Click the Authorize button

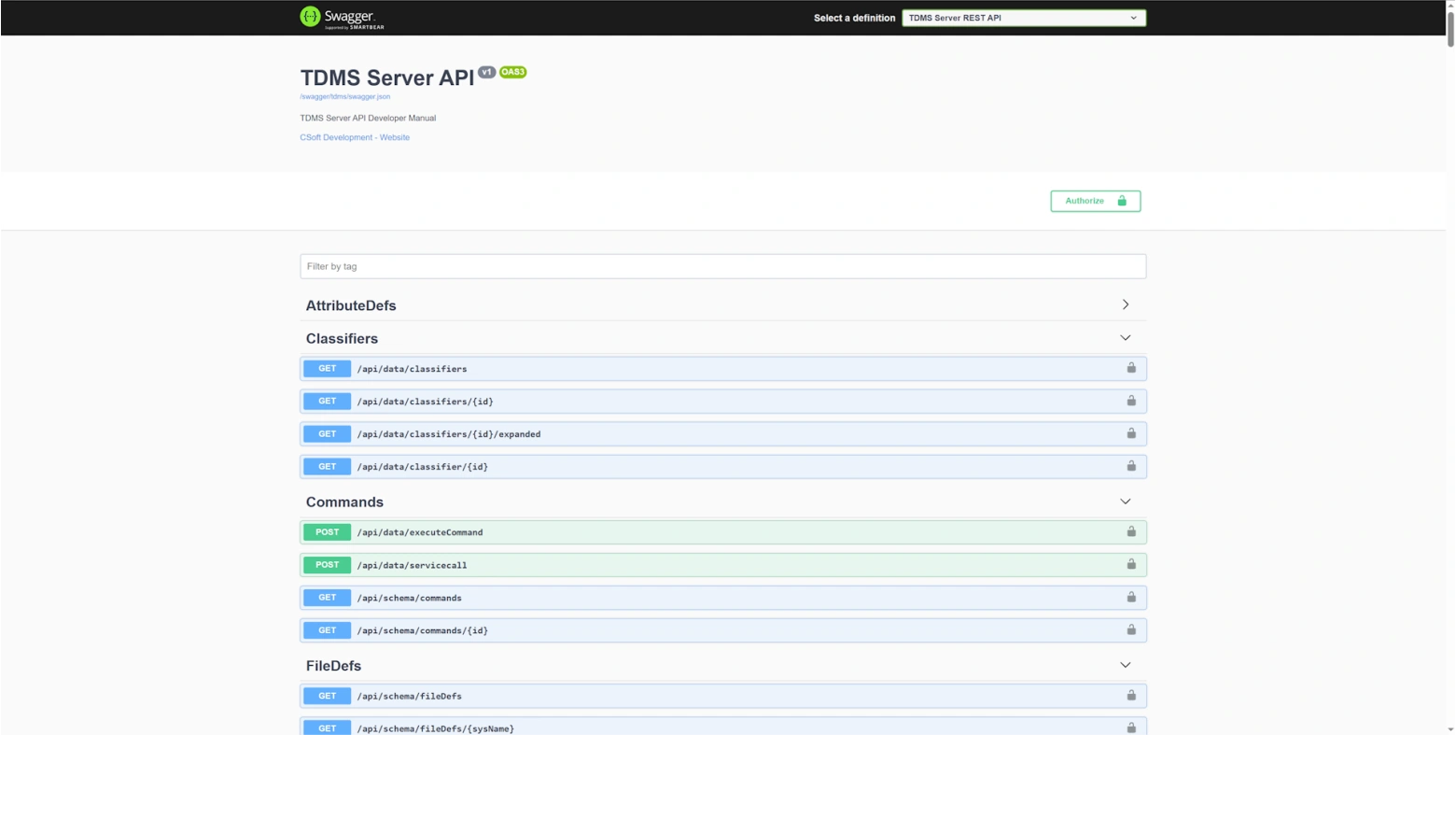click(x=1095, y=201)
